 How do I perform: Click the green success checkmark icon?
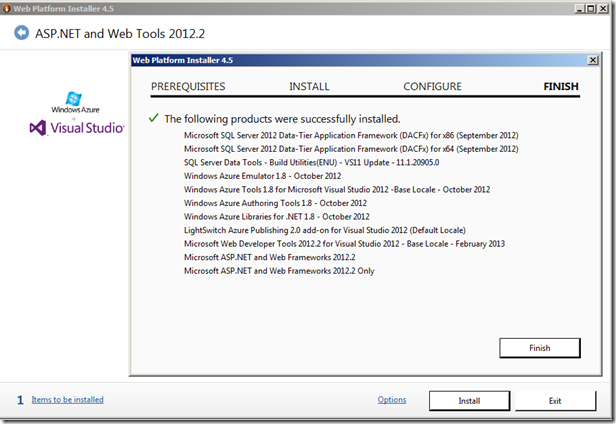click(x=154, y=117)
